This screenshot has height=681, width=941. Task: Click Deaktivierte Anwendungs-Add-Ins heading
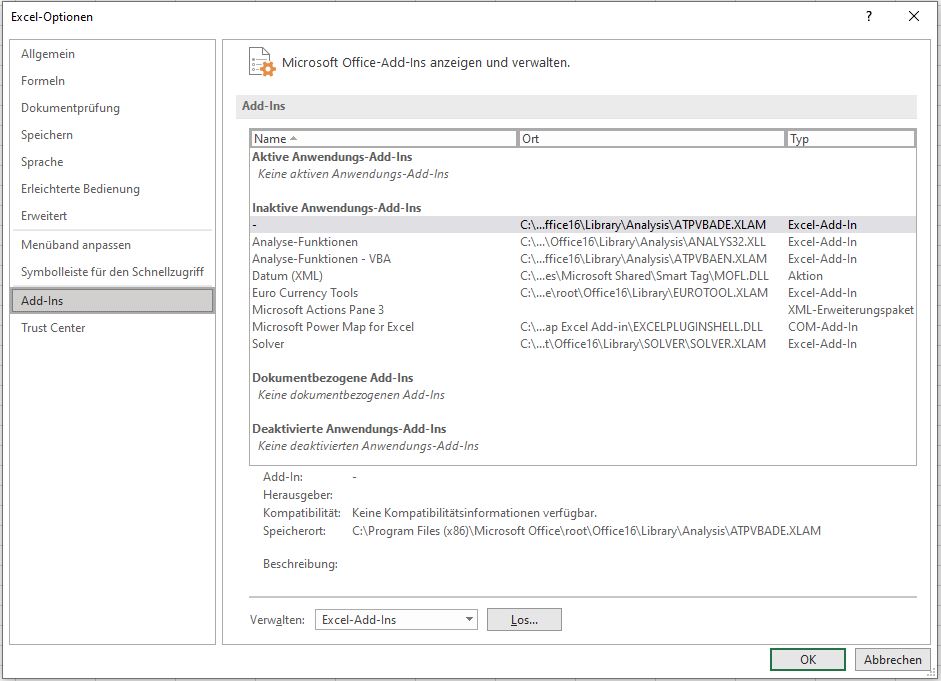(349, 429)
